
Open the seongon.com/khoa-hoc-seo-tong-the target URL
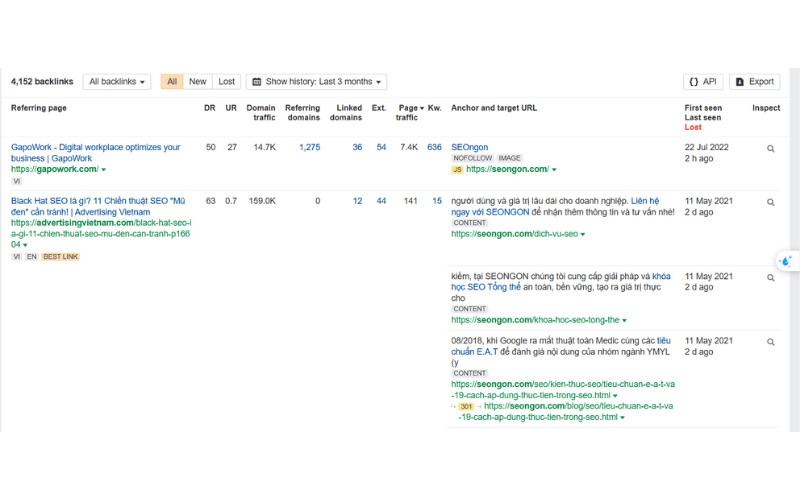tap(535, 320)
